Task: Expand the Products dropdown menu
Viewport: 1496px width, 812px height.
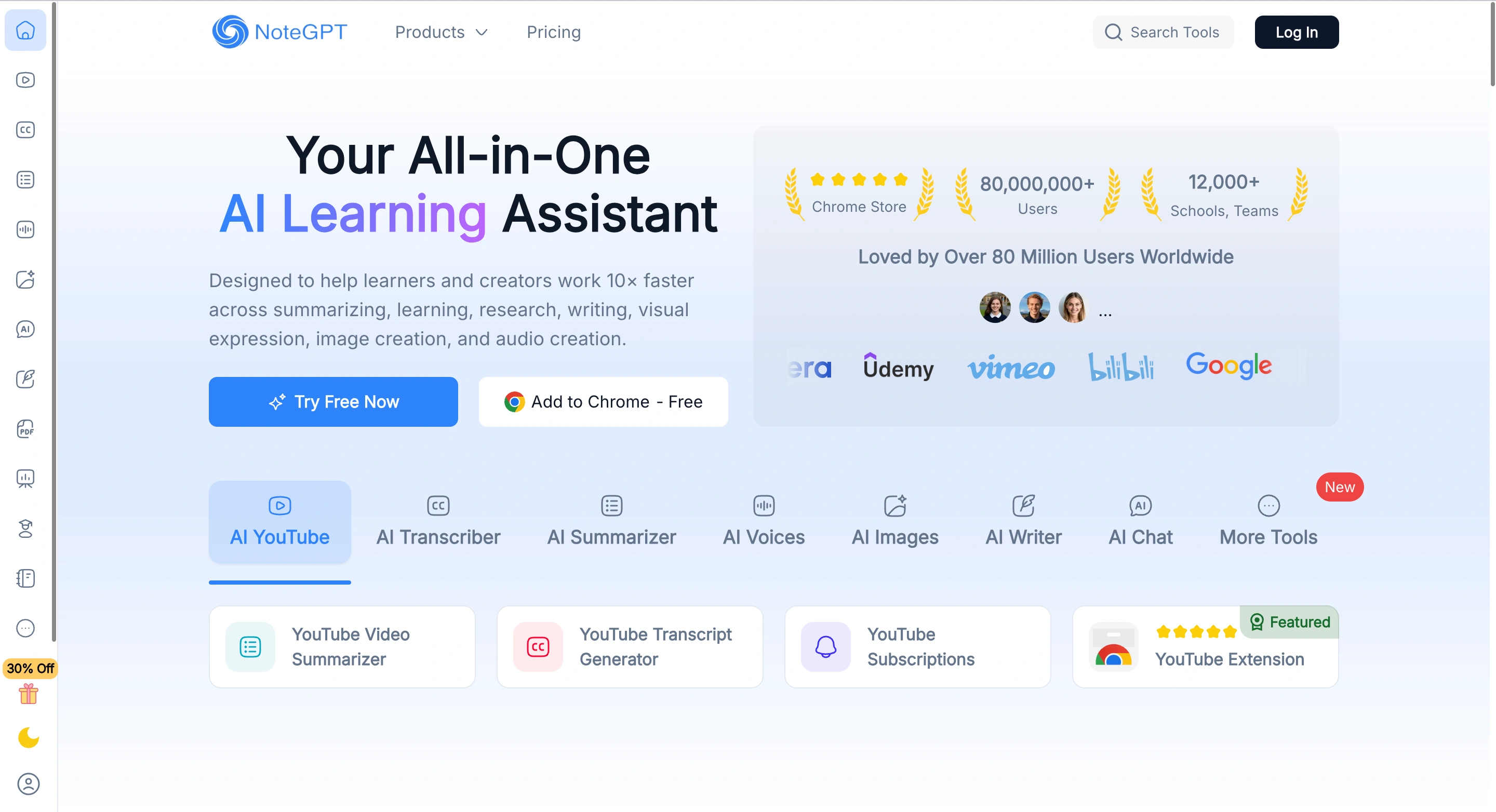Action: (x=442, y=32)
